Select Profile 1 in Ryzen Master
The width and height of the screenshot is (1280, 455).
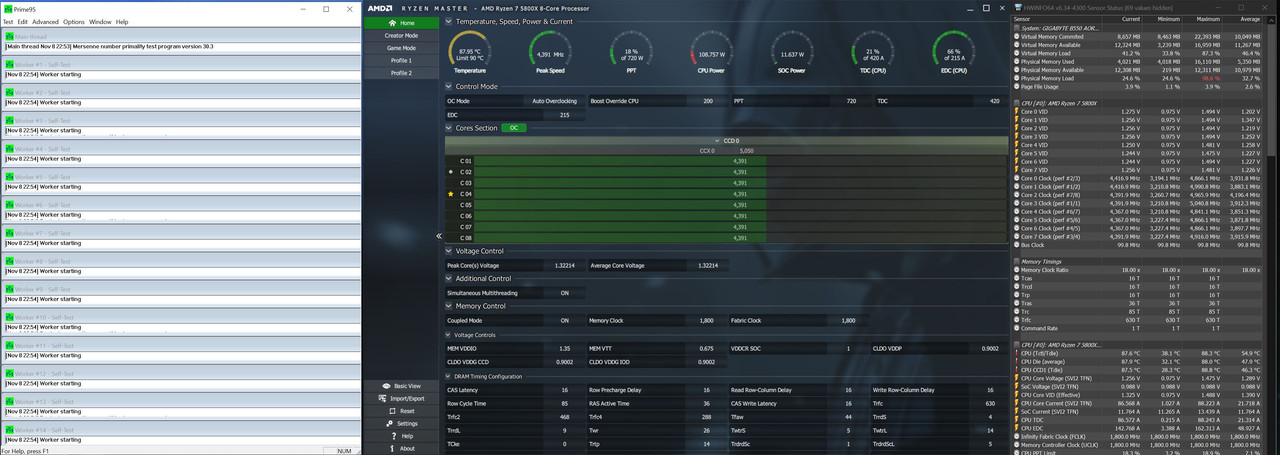pos(401,60)
